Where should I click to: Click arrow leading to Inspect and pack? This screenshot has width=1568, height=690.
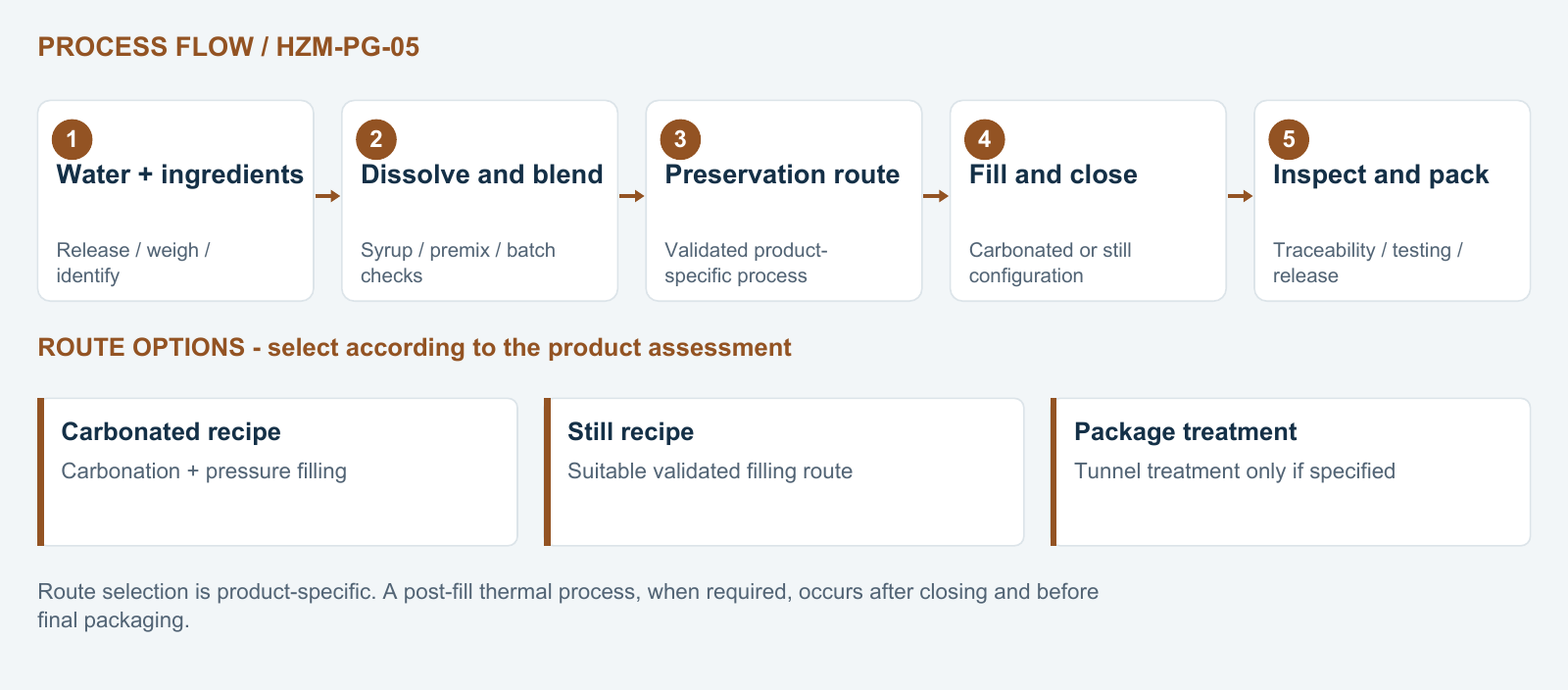click(x=1240, y=196)
